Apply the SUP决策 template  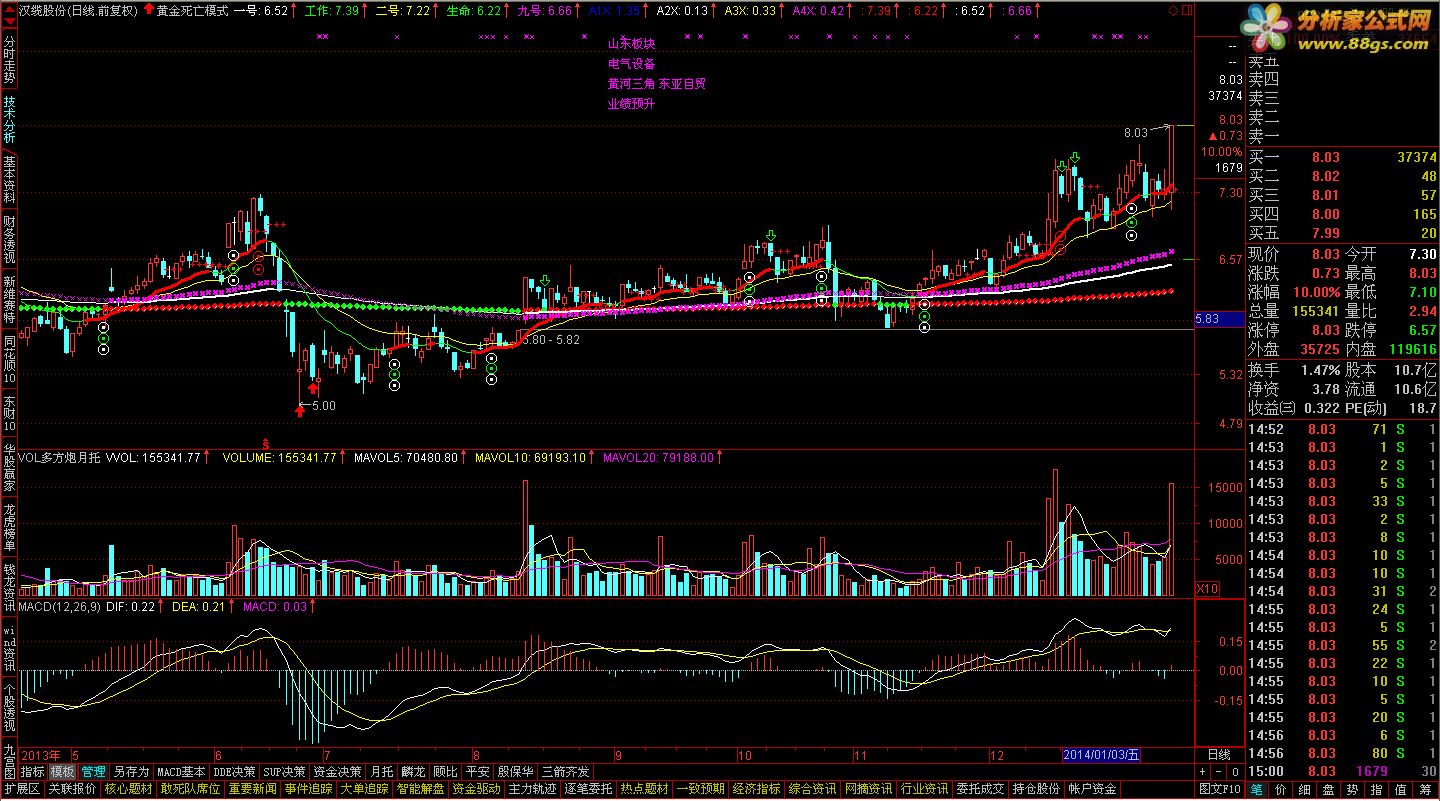[284, 772]
